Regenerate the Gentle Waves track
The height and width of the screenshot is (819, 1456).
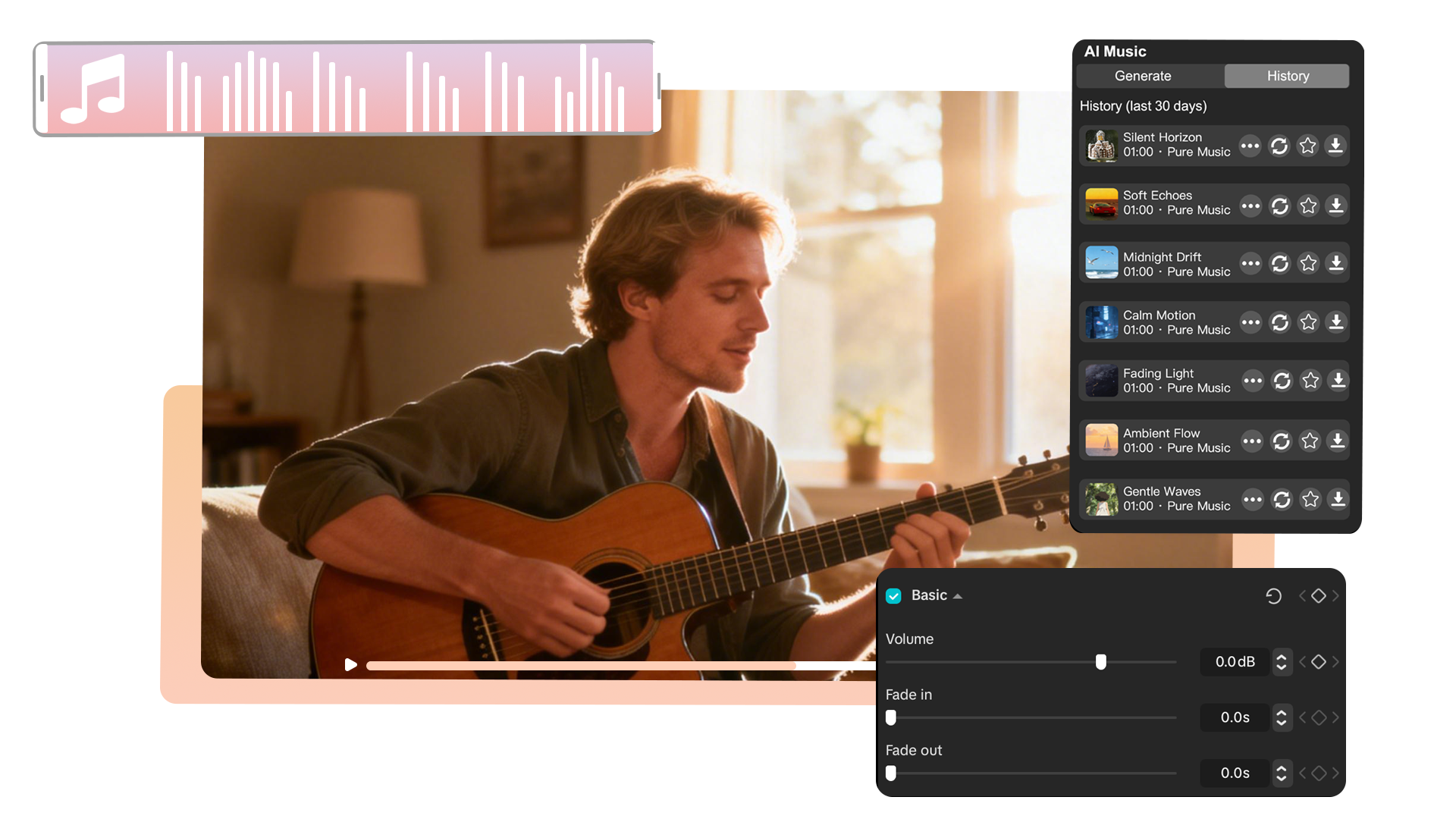click(1282, 499)
